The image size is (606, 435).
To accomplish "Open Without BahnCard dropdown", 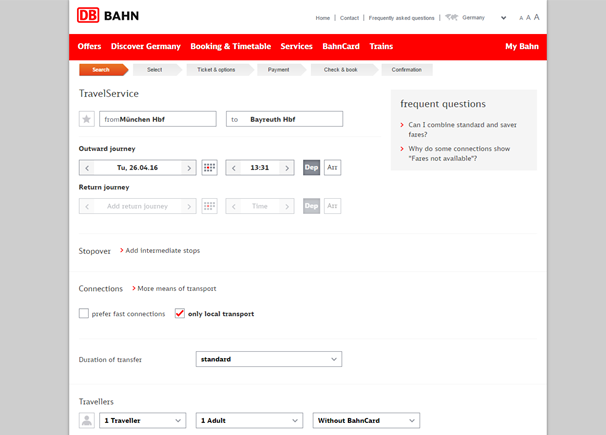I will (366, 421).
